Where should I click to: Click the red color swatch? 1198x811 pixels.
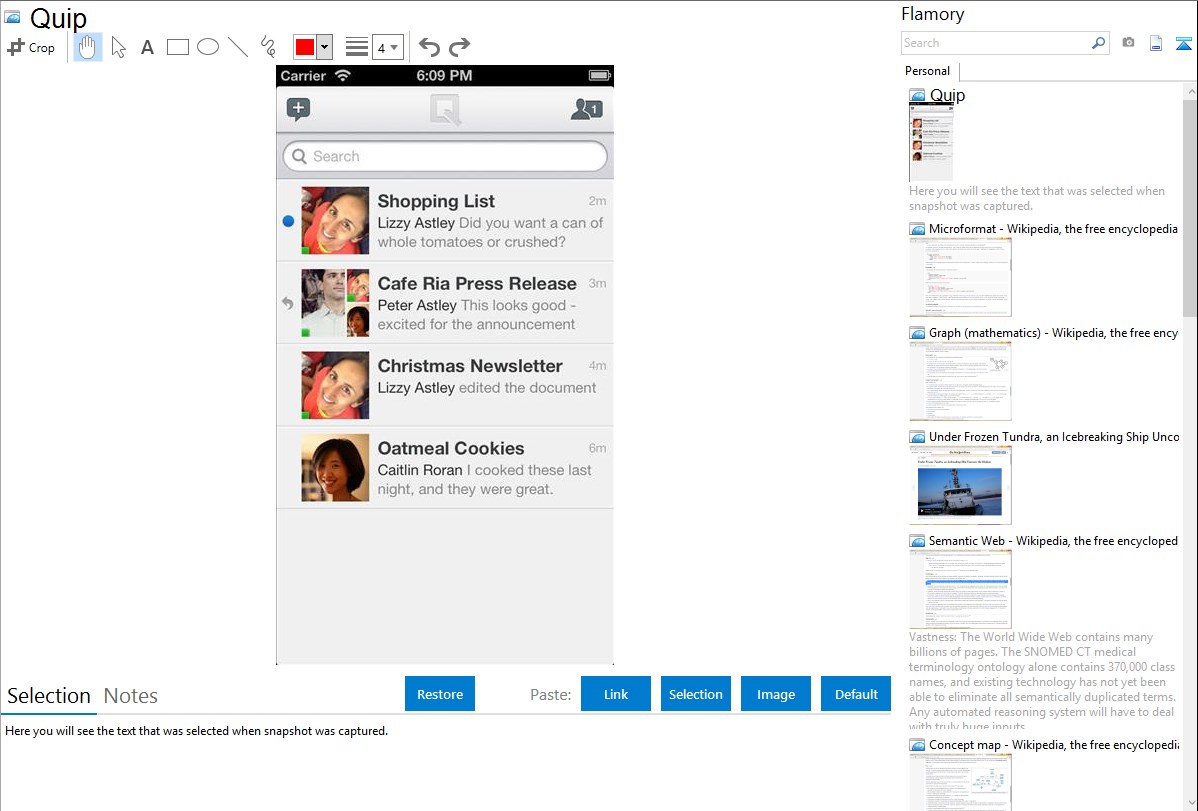305,47
